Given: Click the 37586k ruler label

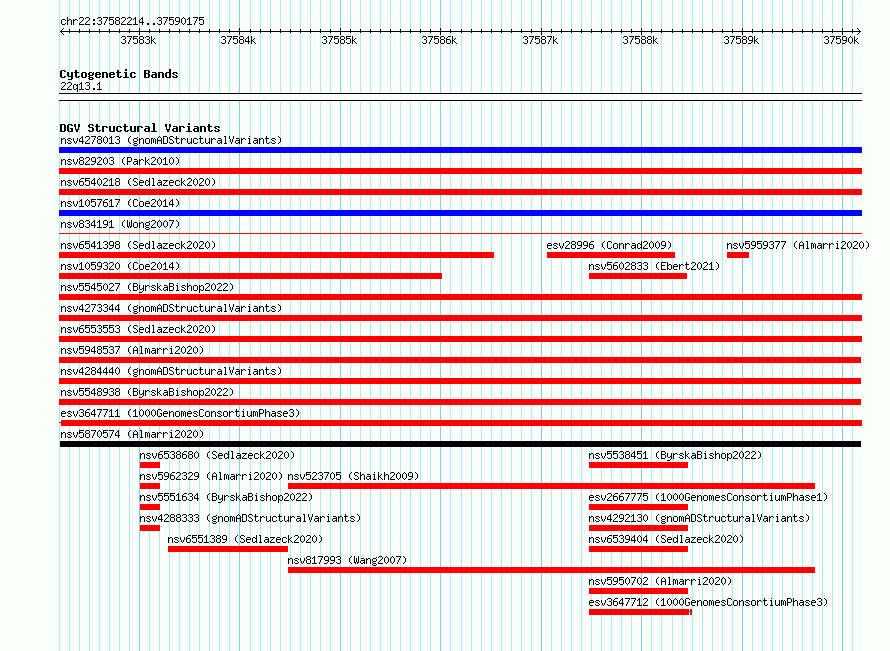Looking at the screenshot, I should tap(439, 40).
